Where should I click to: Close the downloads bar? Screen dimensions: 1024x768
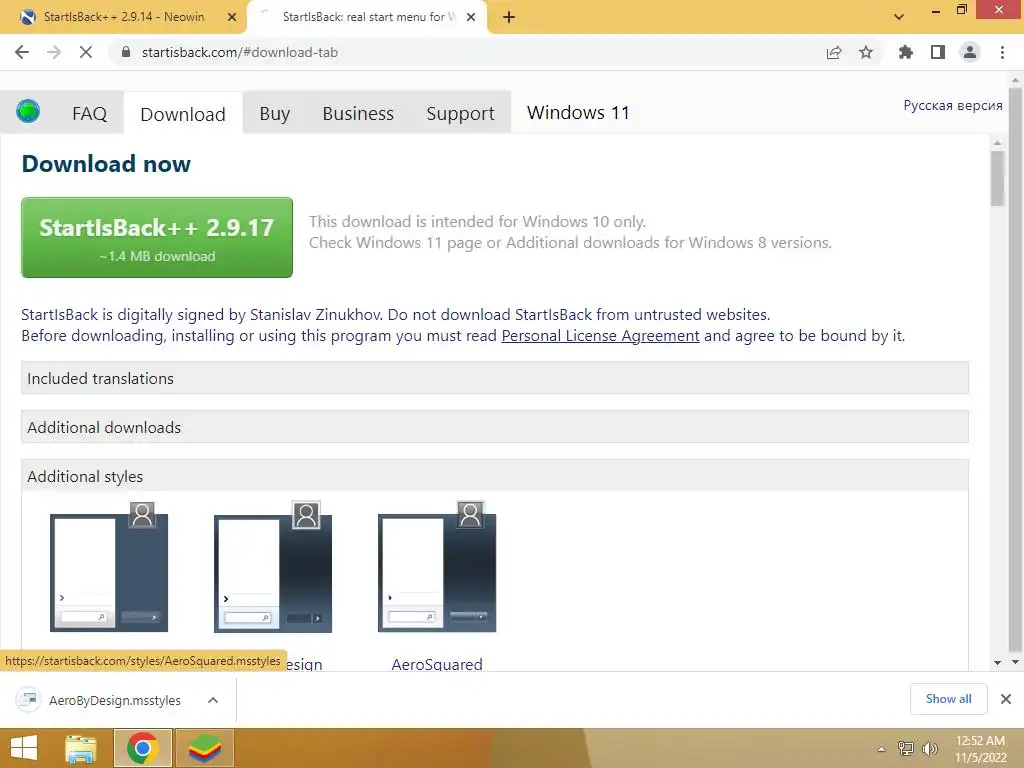tap(1006, 699)
